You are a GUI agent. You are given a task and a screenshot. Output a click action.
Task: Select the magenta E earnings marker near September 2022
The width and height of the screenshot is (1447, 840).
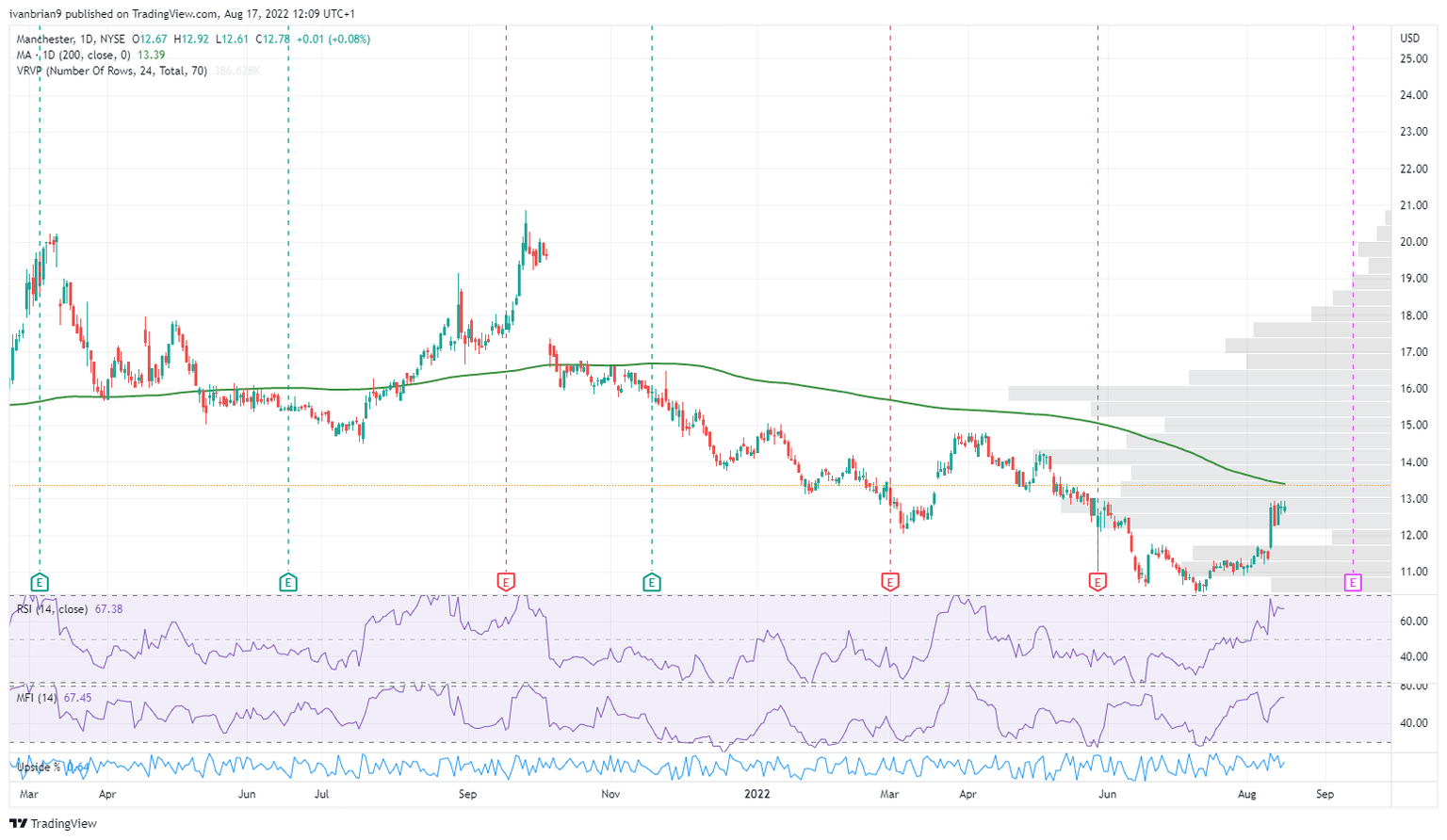pyautogui.click(x=1354, y=582)
